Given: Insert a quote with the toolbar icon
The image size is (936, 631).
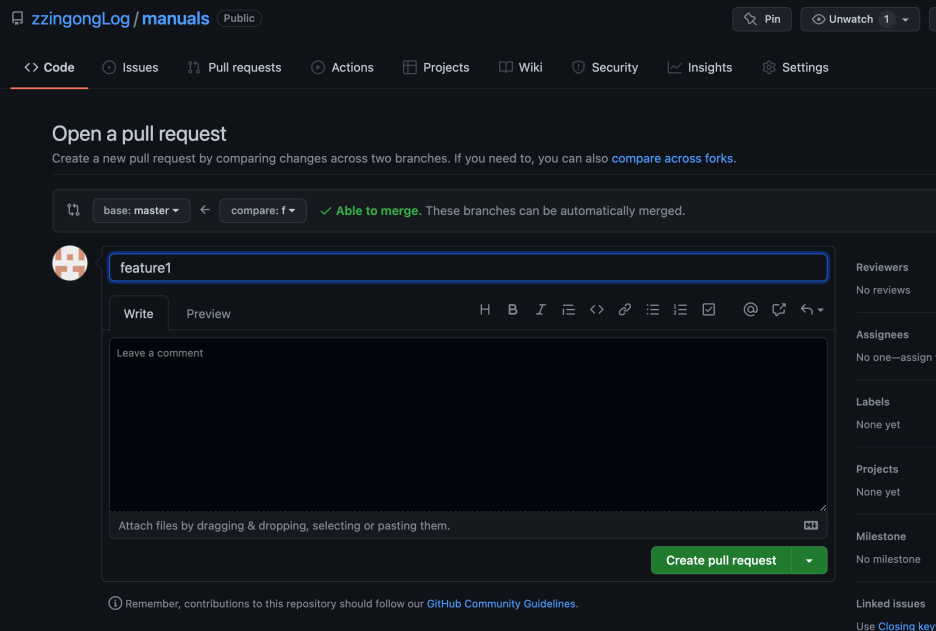Looking at the screenshot, I should pos(568,309).
